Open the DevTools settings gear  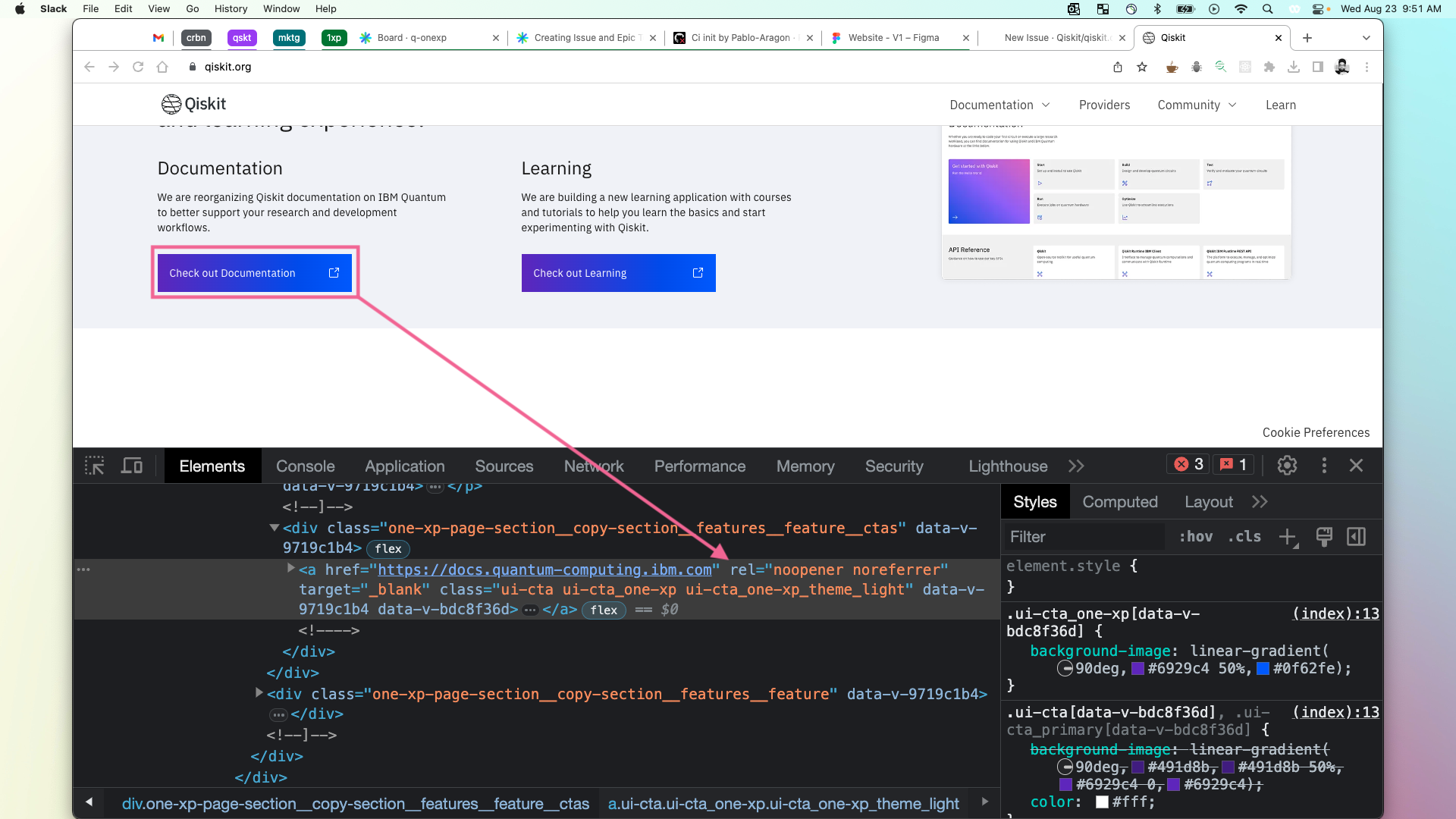pos(1287,466)
